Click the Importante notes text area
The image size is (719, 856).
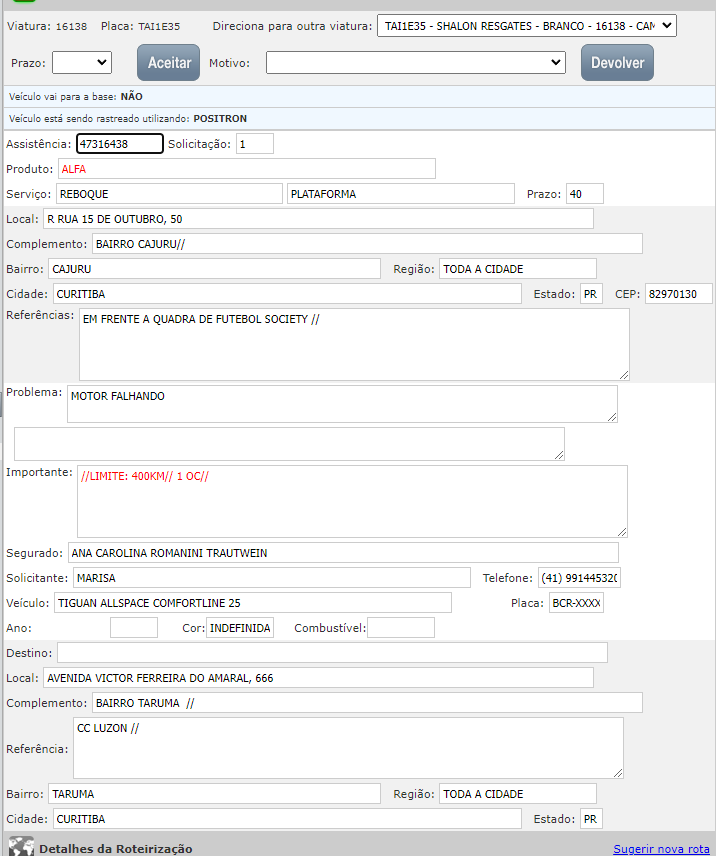pyautogui.click(x=352, y=501)
